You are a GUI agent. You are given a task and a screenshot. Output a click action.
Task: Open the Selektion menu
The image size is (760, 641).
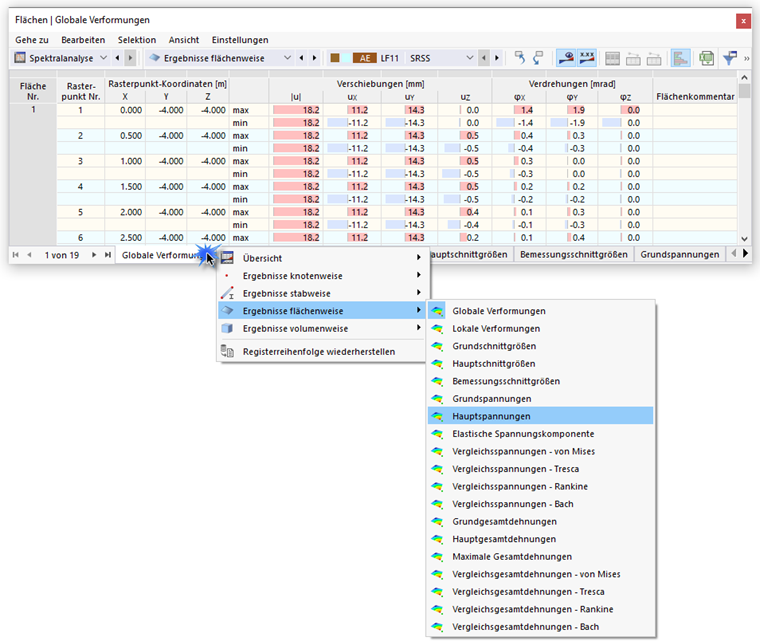pos(137,40)
